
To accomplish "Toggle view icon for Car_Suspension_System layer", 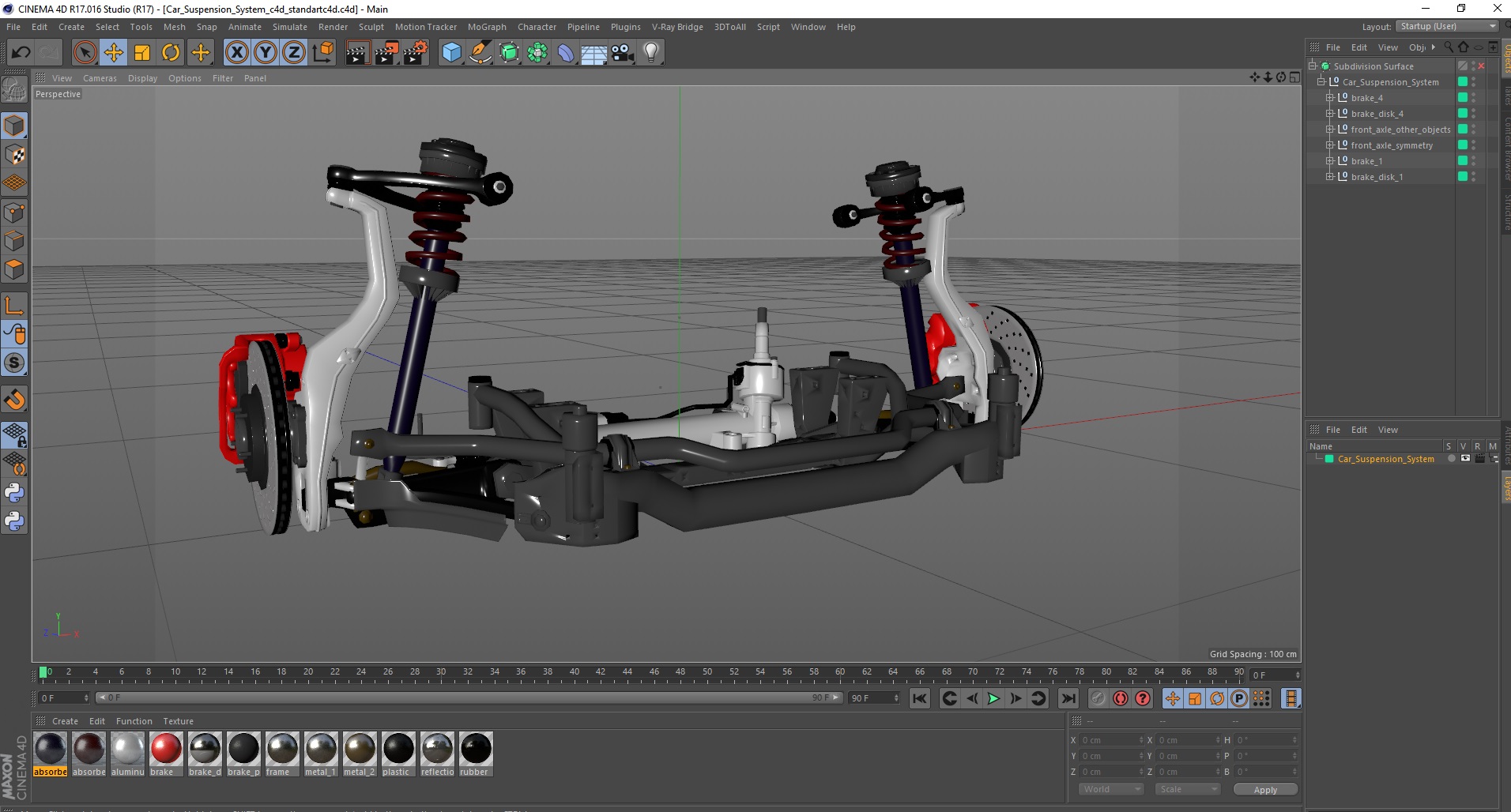I will 1465,459.
